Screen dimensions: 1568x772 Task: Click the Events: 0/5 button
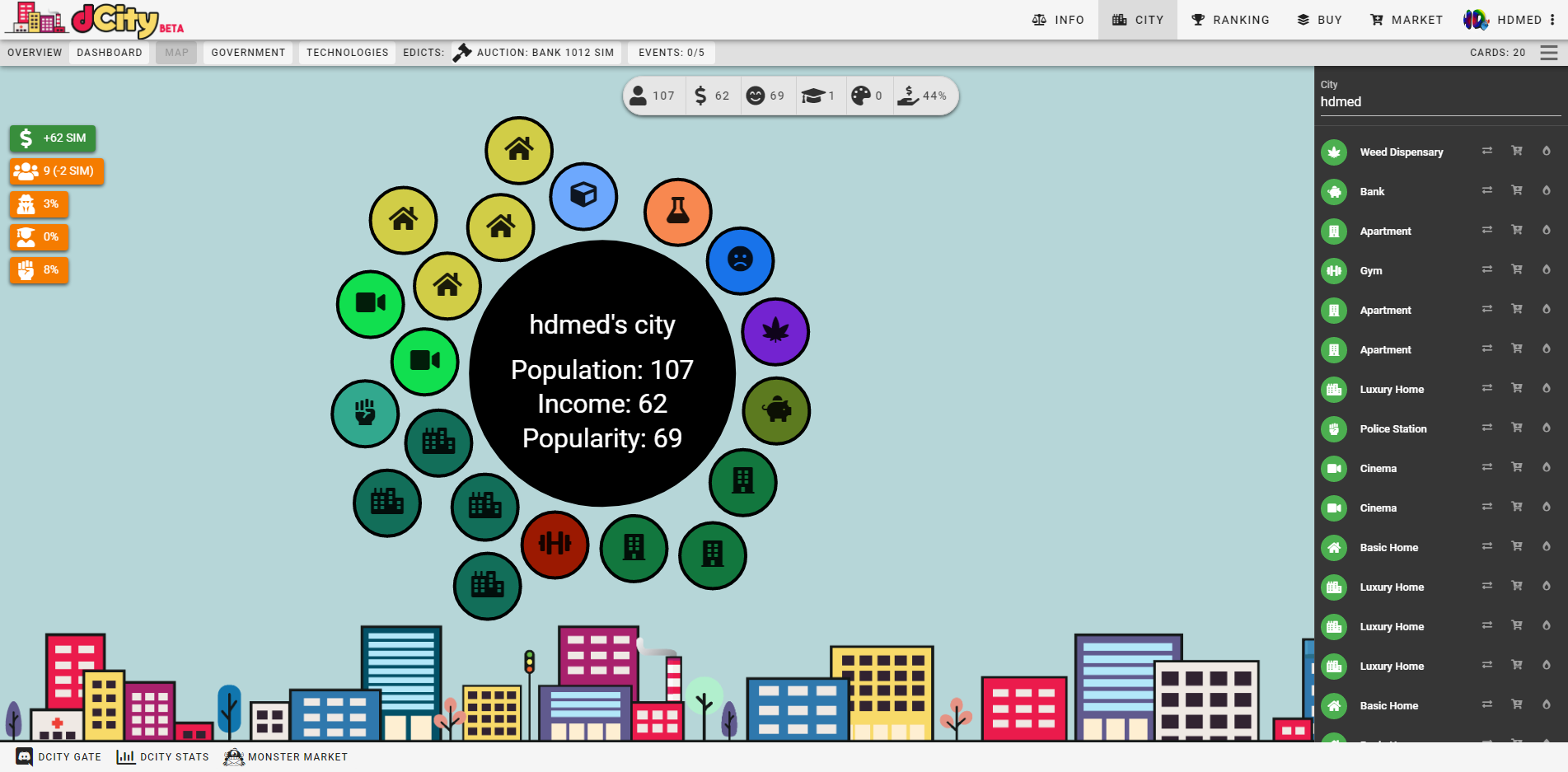pos(672,53)
